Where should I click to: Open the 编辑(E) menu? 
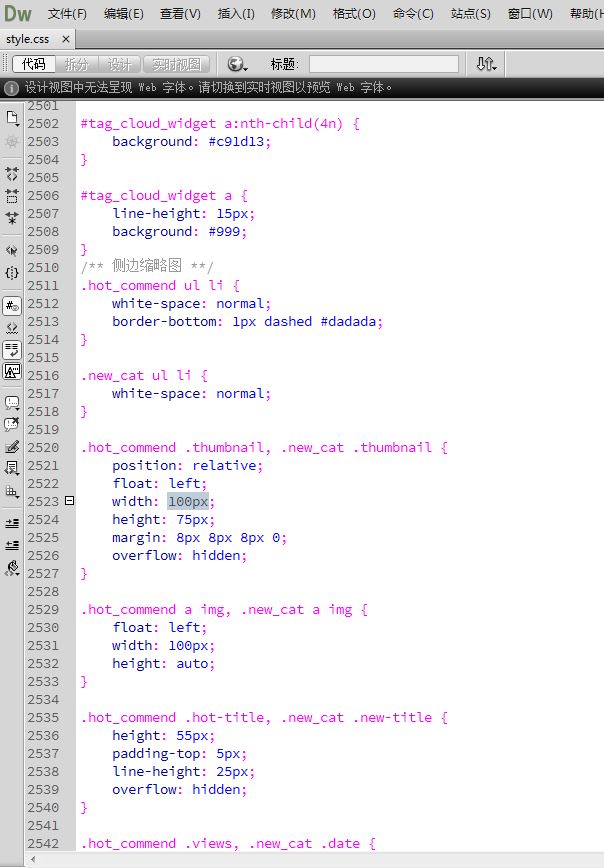pyautogui.click(x=123, y=14)
